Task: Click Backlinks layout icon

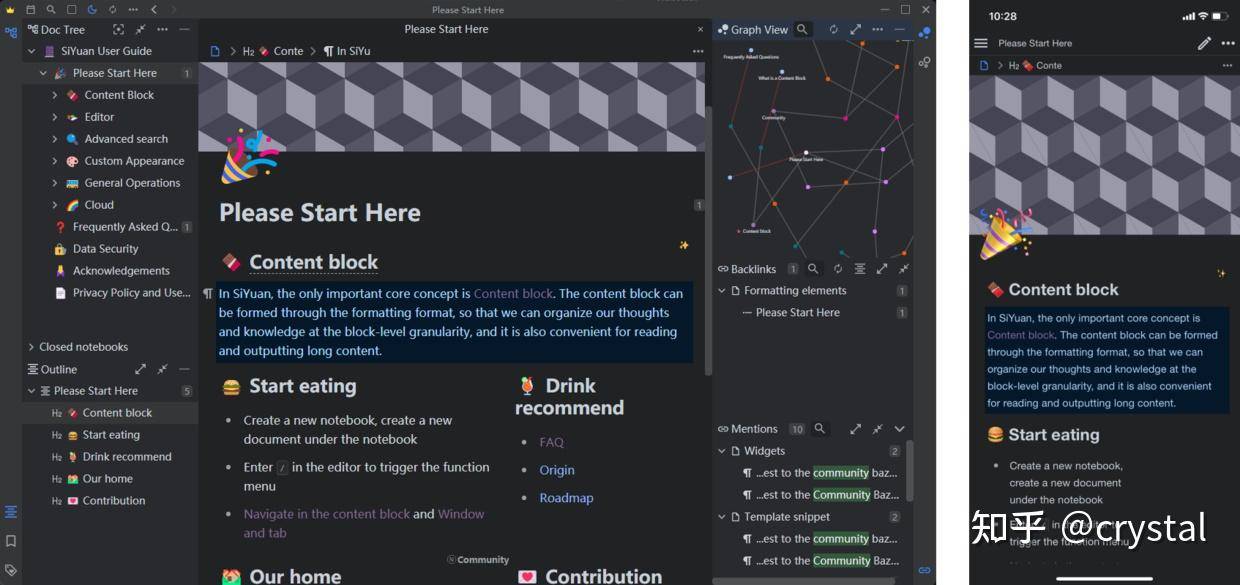Action: (x=860, y=269)
